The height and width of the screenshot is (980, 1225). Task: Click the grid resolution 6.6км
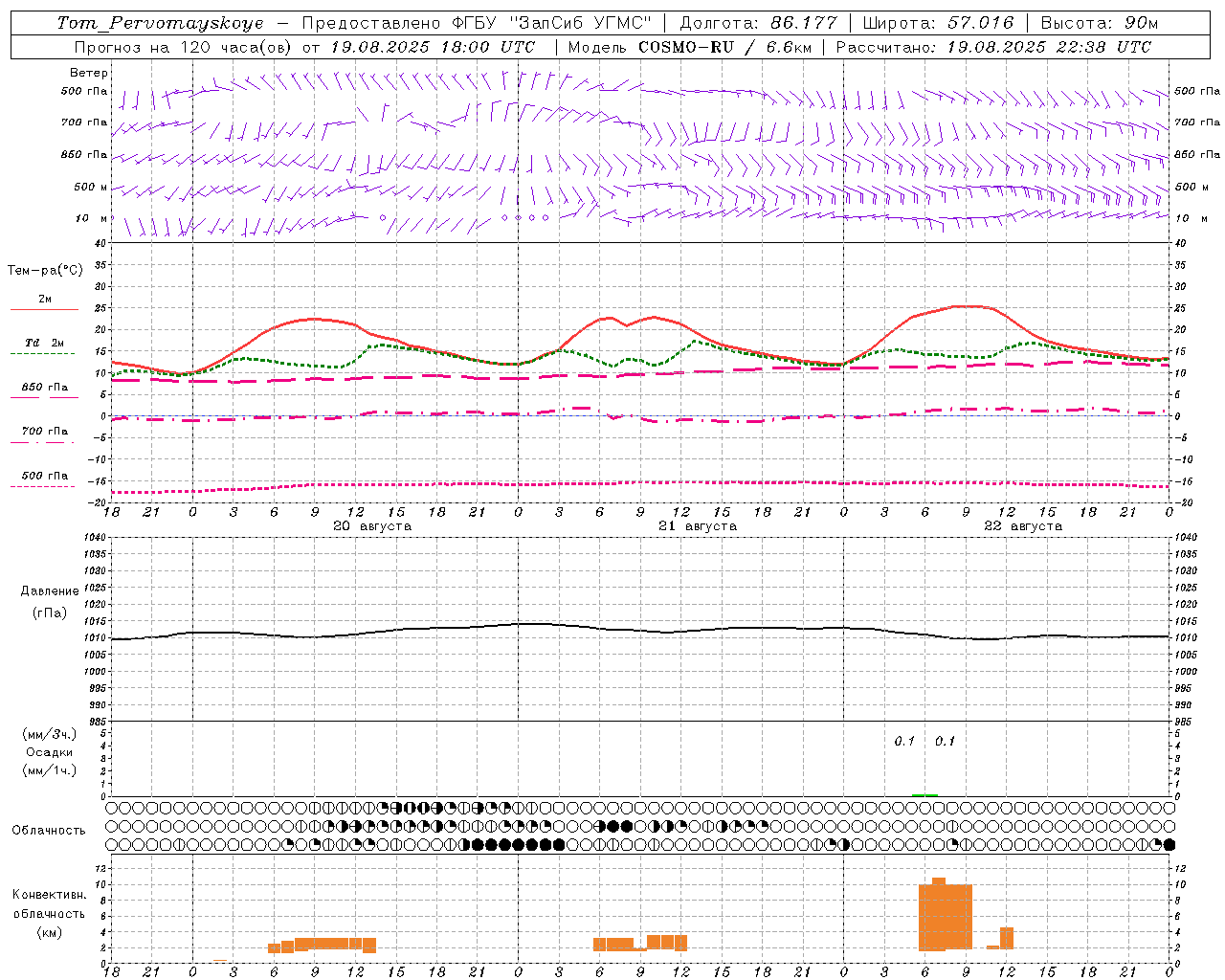[x=789, y=47]
